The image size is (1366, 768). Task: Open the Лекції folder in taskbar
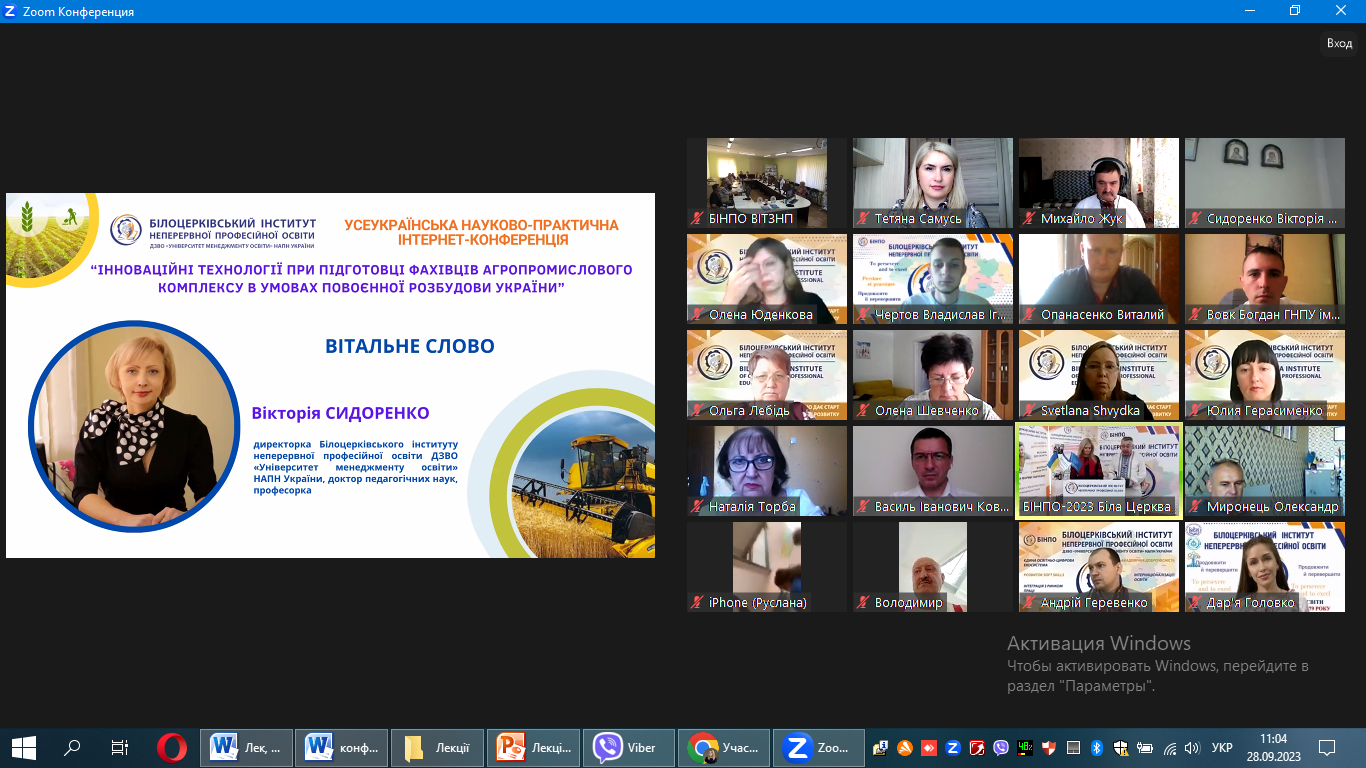click(x=437, y=747)
